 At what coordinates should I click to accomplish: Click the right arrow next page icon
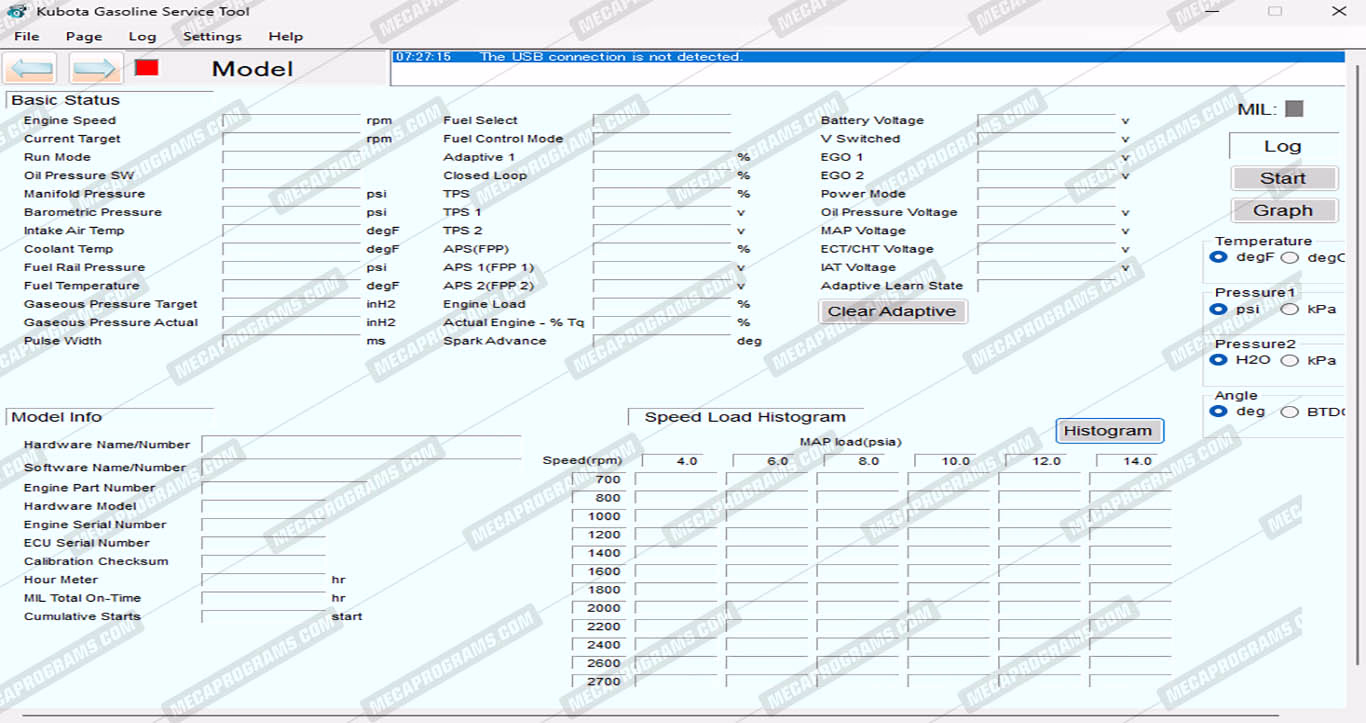[x=96, y=69]
